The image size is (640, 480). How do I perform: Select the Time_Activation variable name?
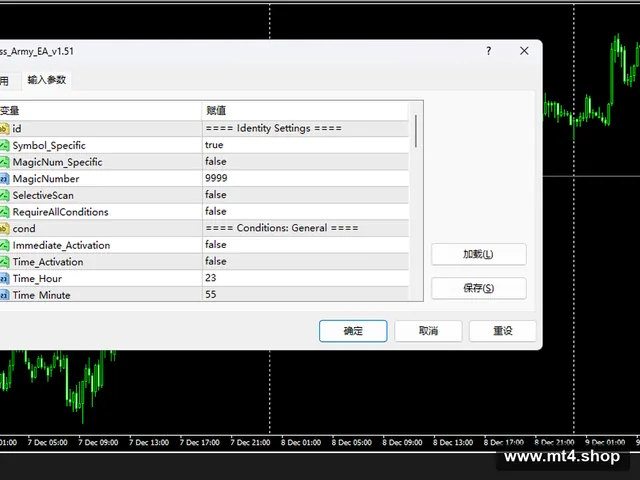click(x=48, y=262)
